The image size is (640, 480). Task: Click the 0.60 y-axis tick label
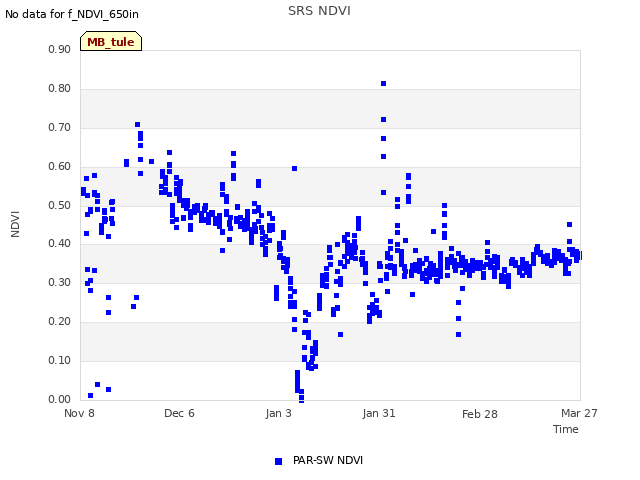pyautogui.click(x=60, y=167)
